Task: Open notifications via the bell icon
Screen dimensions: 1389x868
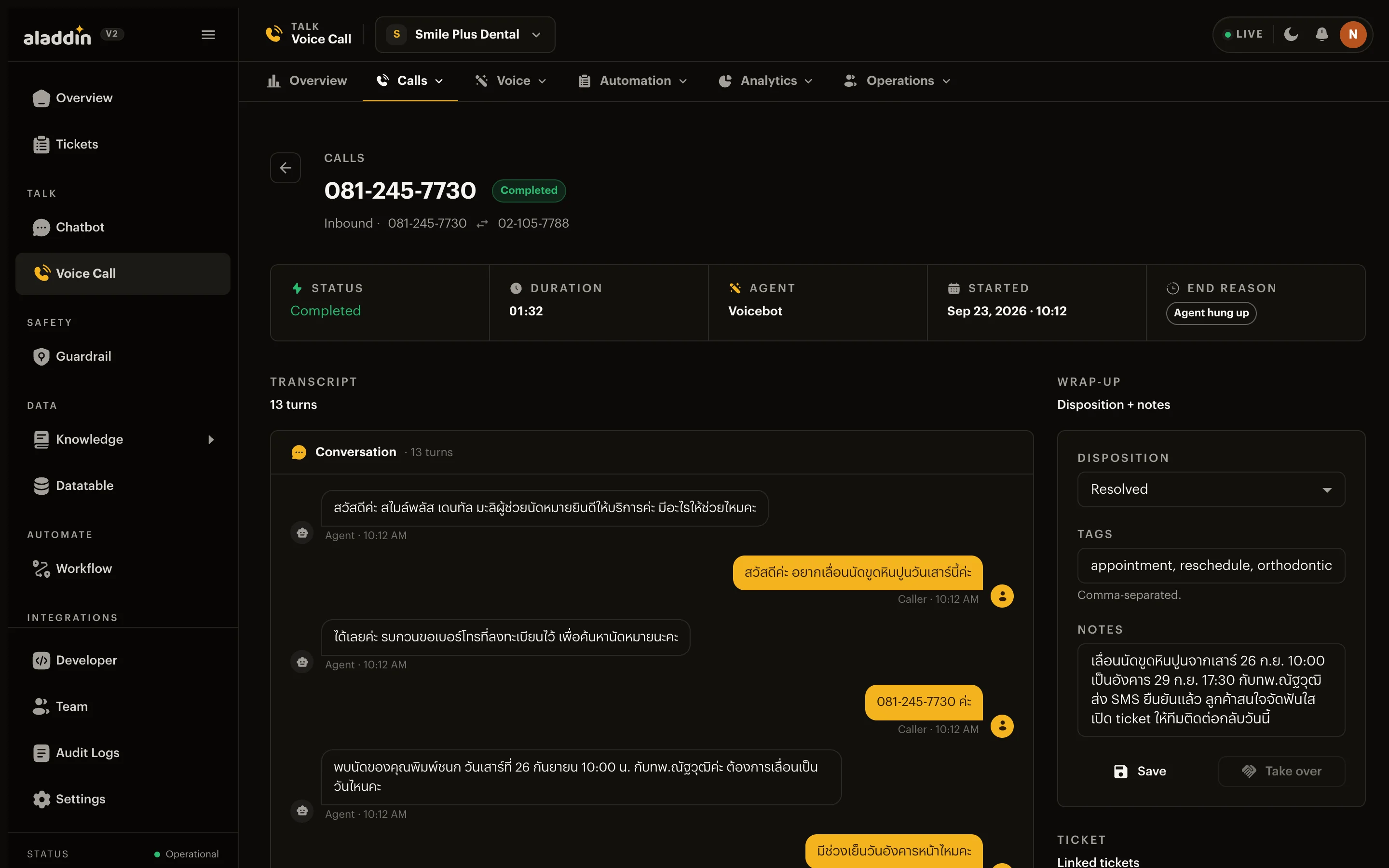Action: [1322, 34]
